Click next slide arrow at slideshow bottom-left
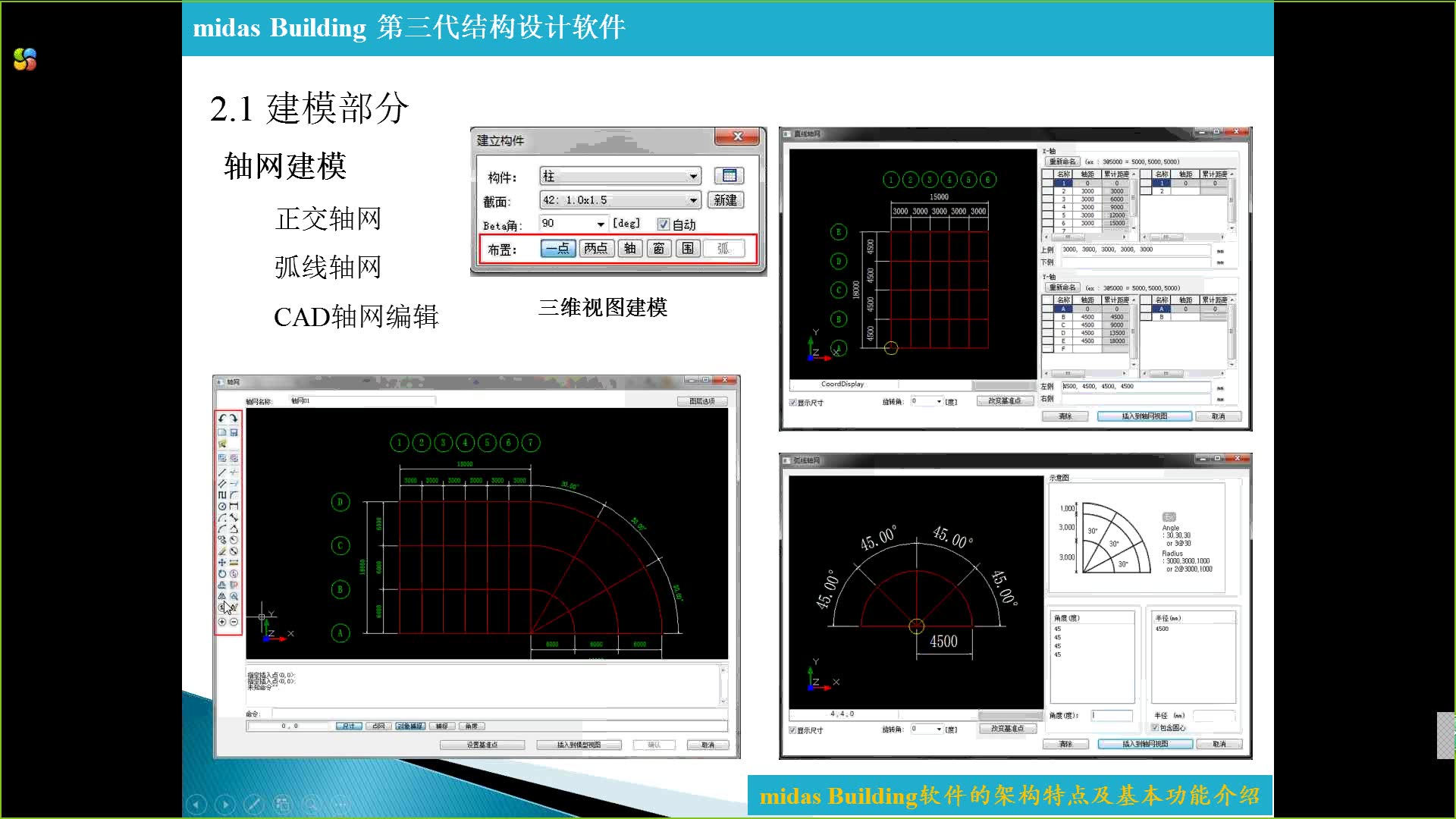This screenshot has height=819, width=1456. point(225,804)
